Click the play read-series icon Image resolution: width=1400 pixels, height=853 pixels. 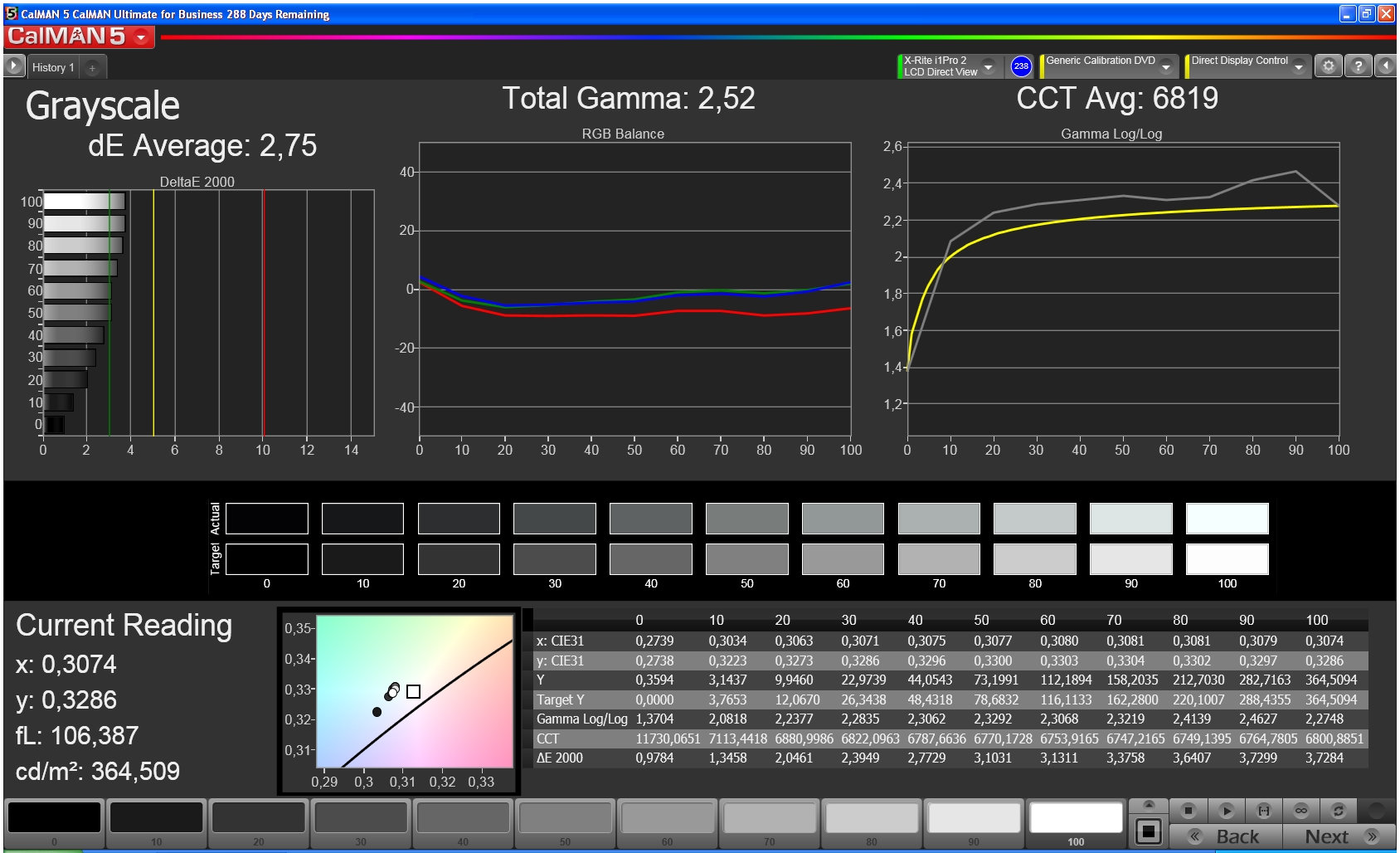click(1227, 811)
